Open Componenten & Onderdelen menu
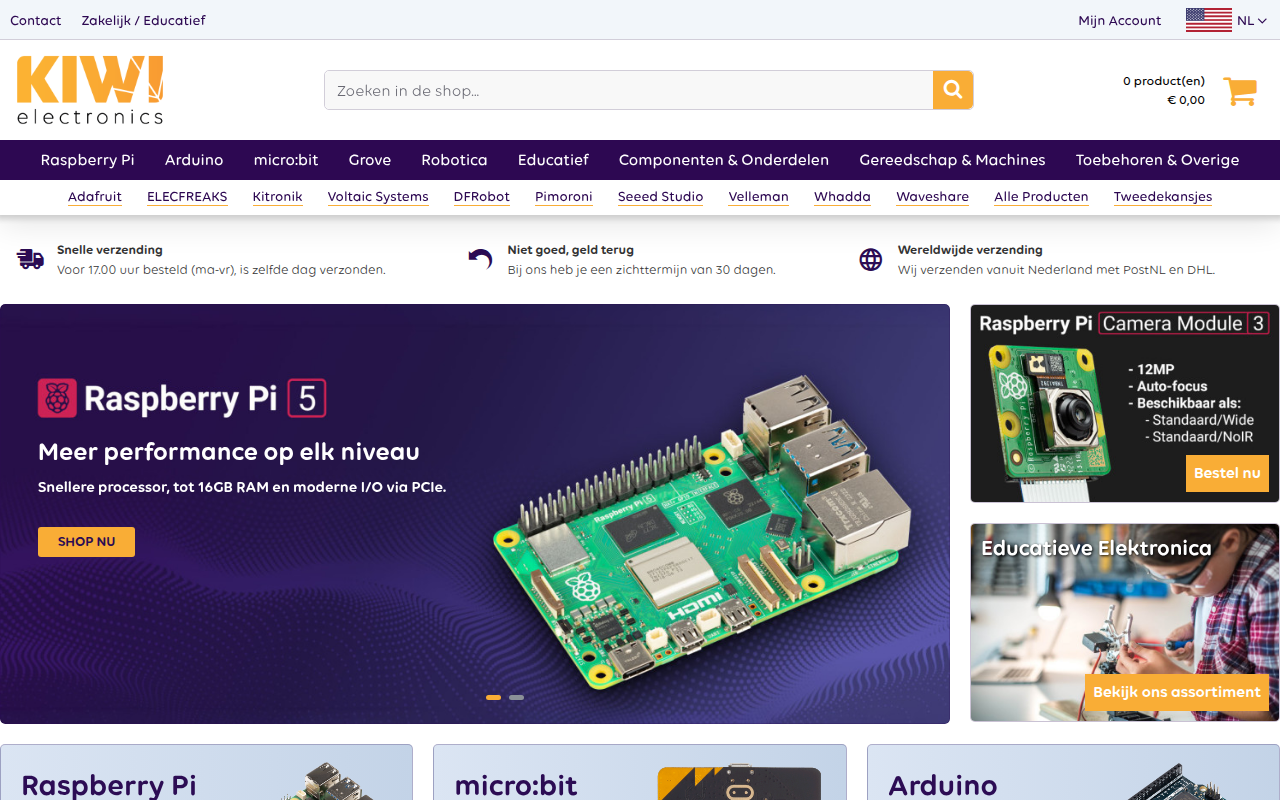This screenshot has width=1280, height=800. 724,160
